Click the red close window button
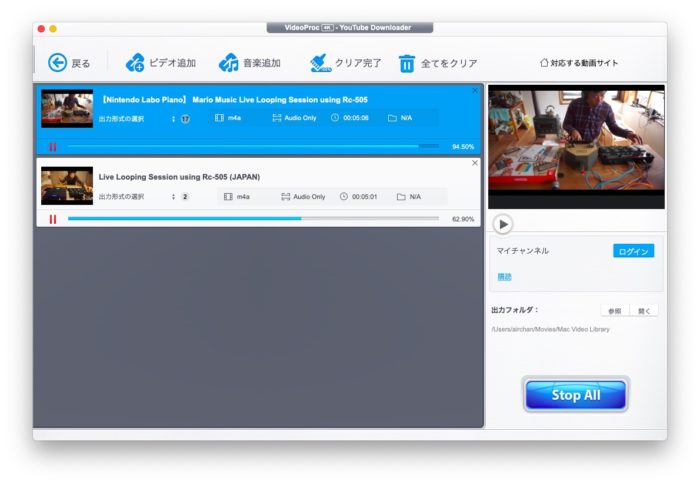 tap(41, 29)
